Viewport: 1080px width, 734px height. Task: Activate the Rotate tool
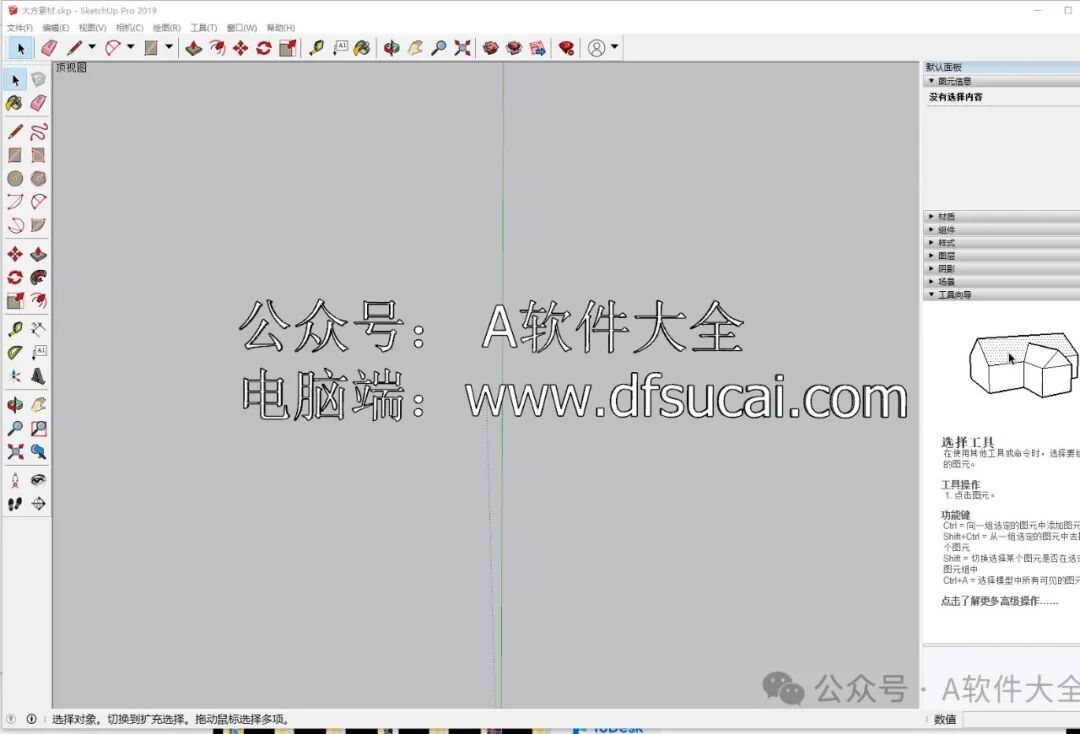(13, 277)
